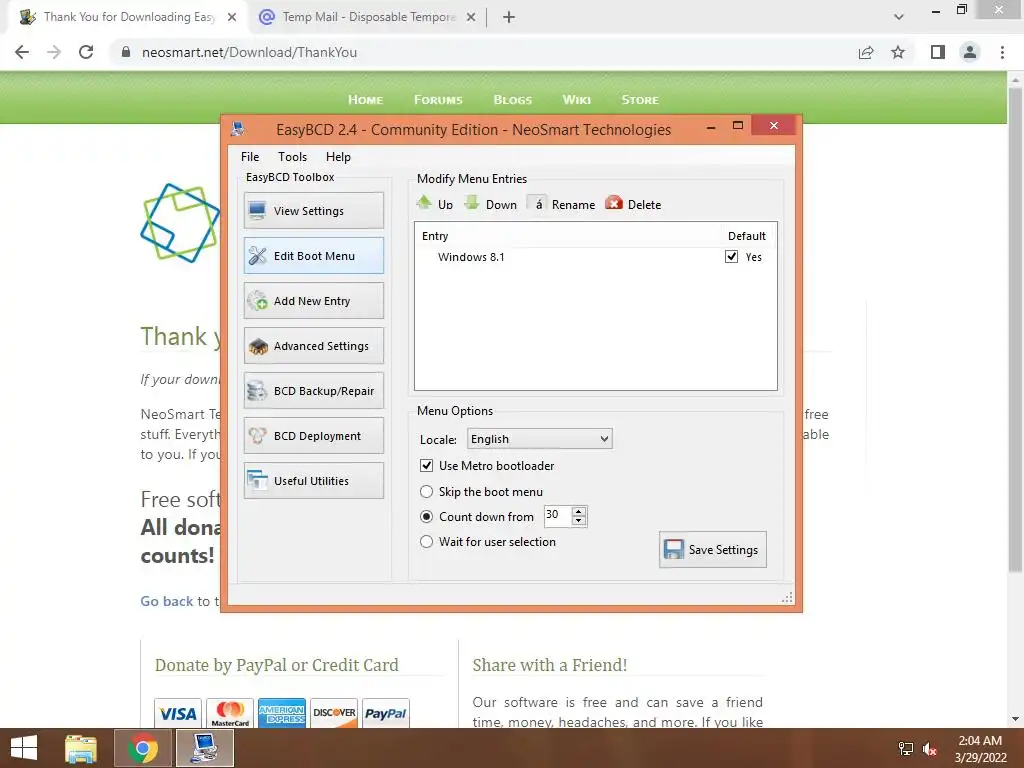The image size is (1024, 768).
Task: Open Advanced Settings section
Action: click(x=313, y=345)
